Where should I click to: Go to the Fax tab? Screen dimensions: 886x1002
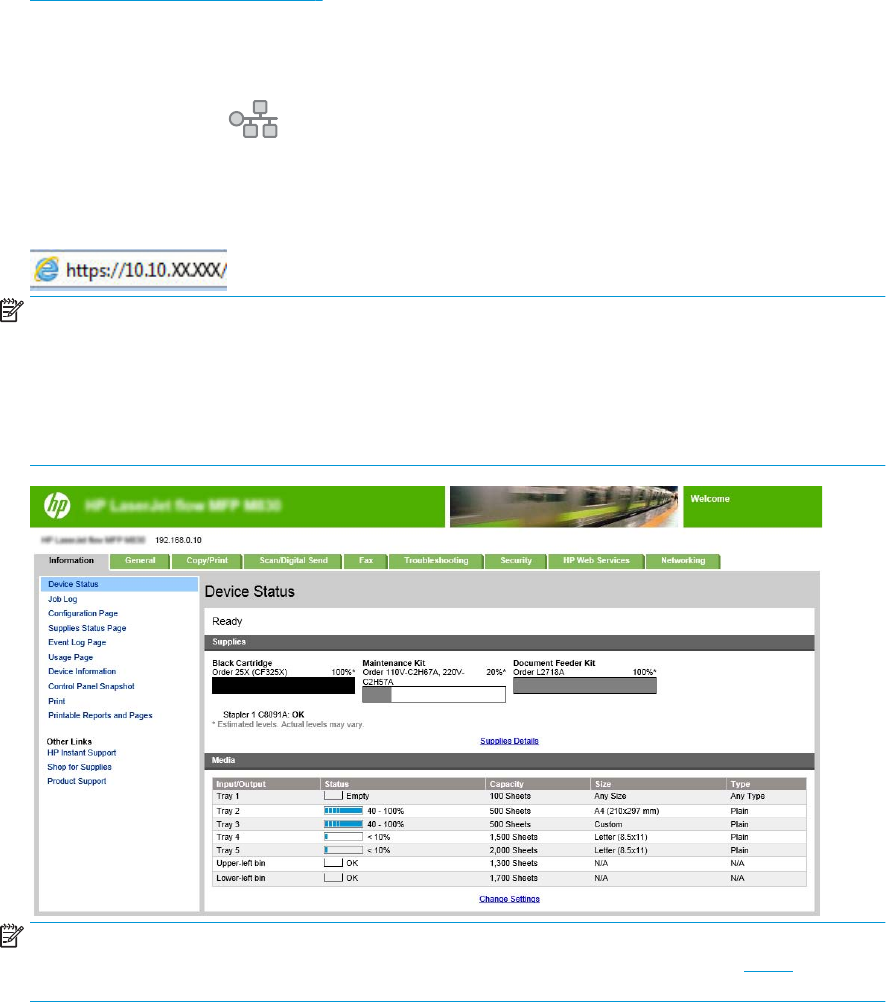tap(366, 561)
